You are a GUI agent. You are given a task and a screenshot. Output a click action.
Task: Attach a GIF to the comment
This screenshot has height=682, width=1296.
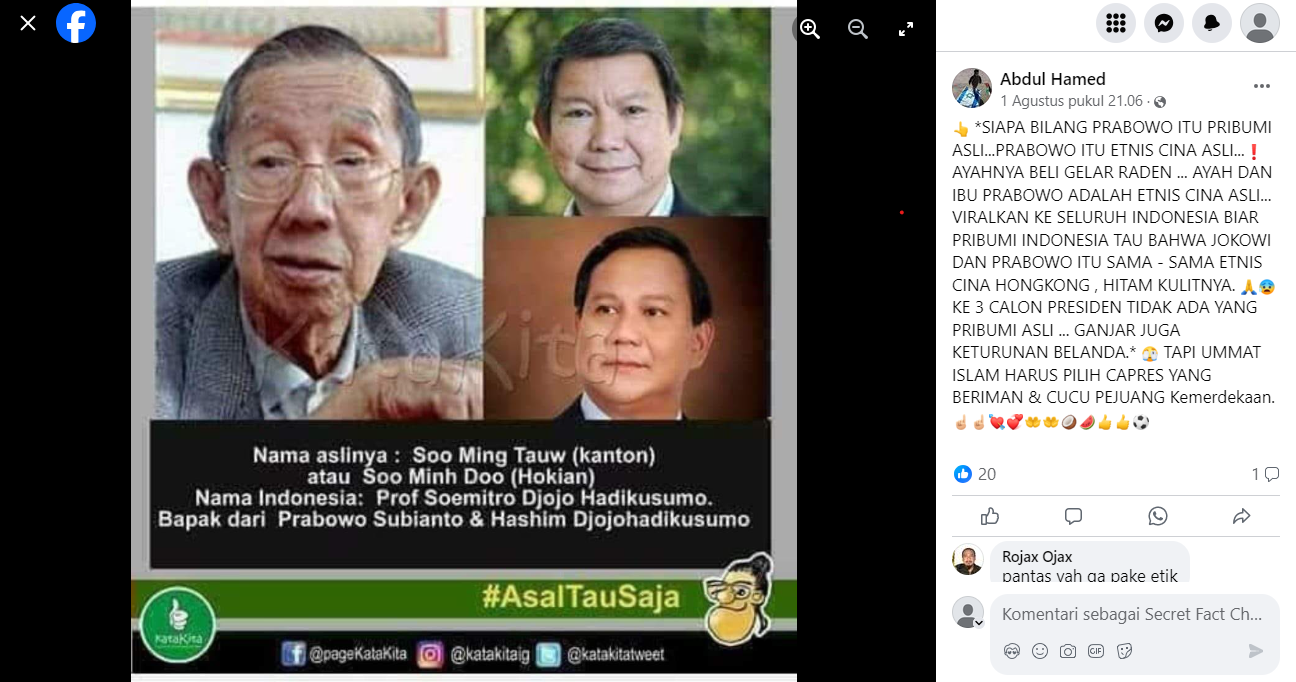click(x=1096, y=651)
